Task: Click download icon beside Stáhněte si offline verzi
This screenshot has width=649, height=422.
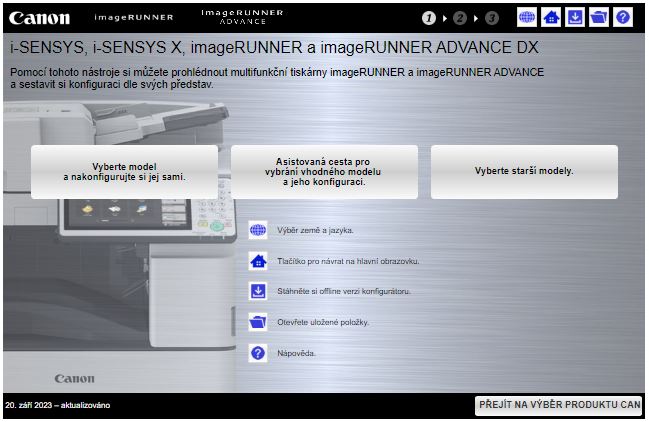Action: [x=258, y=291]
